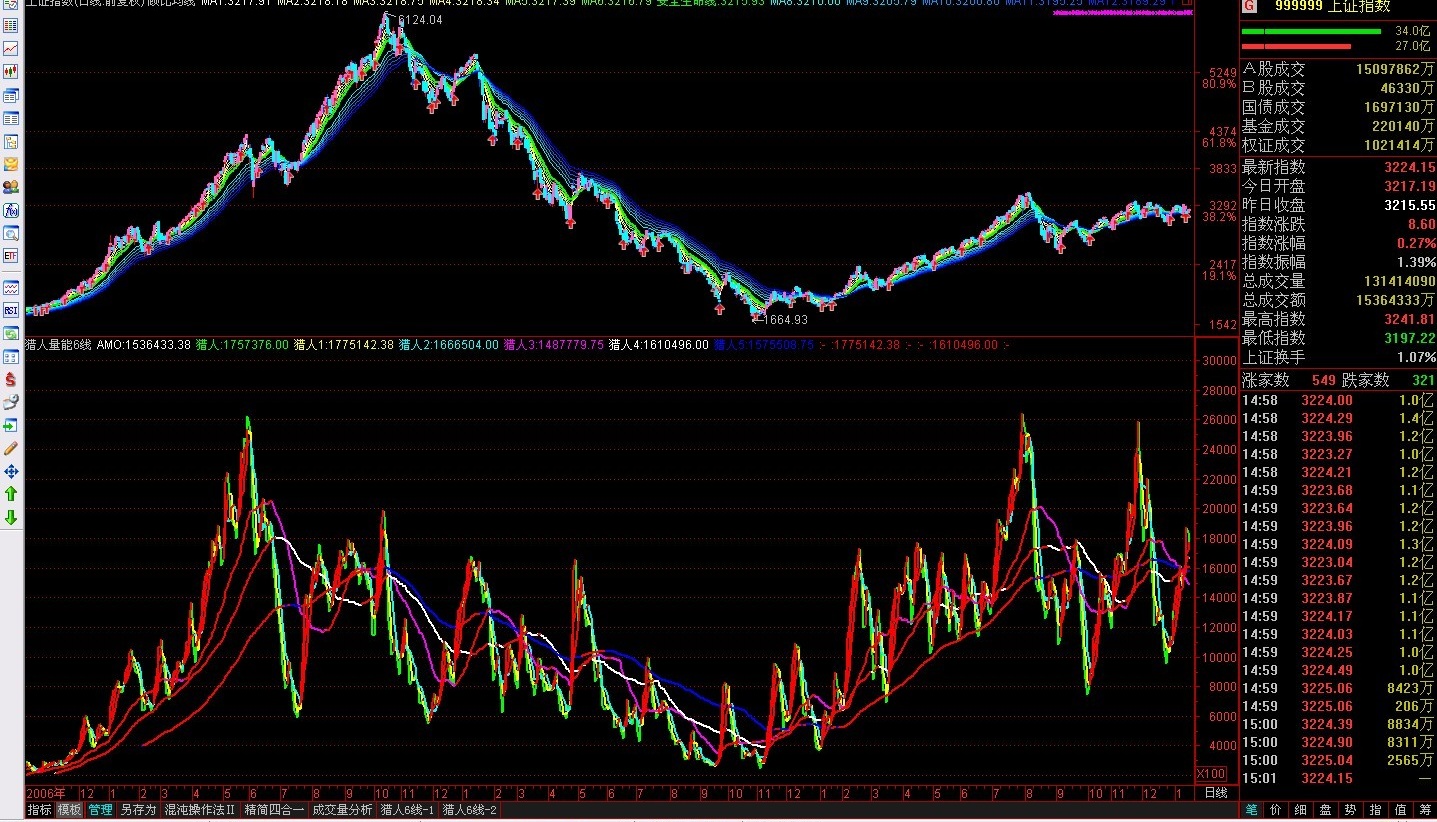Switch to the 混沌操作法II template

click(x=199, y=810)
